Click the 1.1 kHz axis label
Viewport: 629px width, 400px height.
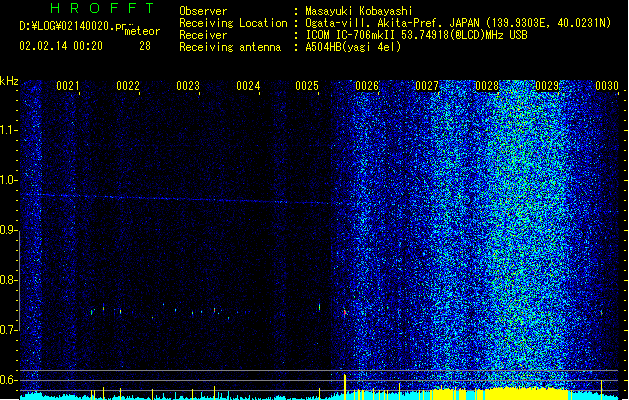pyautogui.click(x=9, y=130)
